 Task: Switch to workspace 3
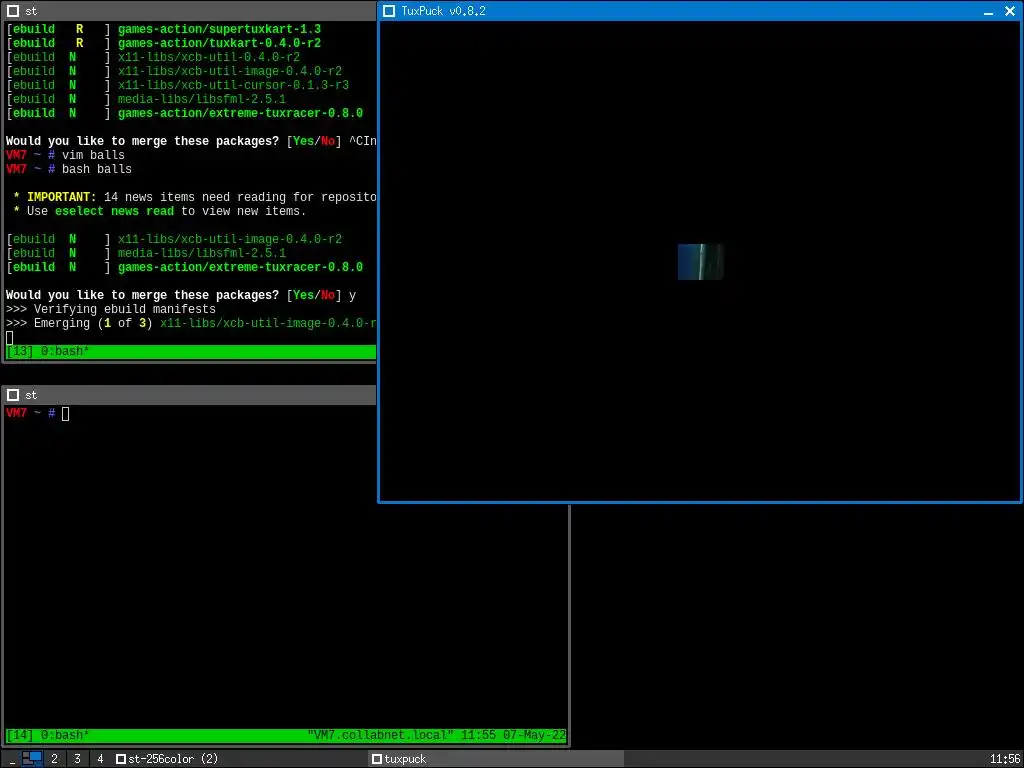coord(77,759)
